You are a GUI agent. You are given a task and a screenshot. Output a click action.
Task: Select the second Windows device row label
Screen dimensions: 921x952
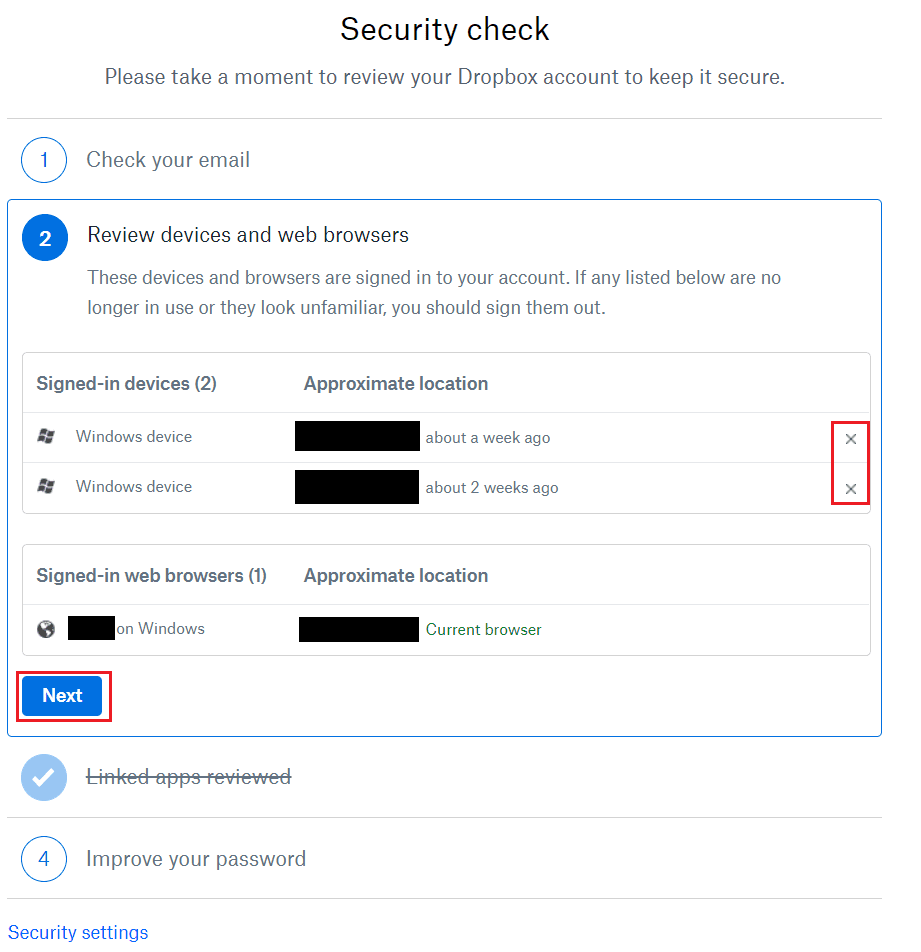click(x=134, y=486)
